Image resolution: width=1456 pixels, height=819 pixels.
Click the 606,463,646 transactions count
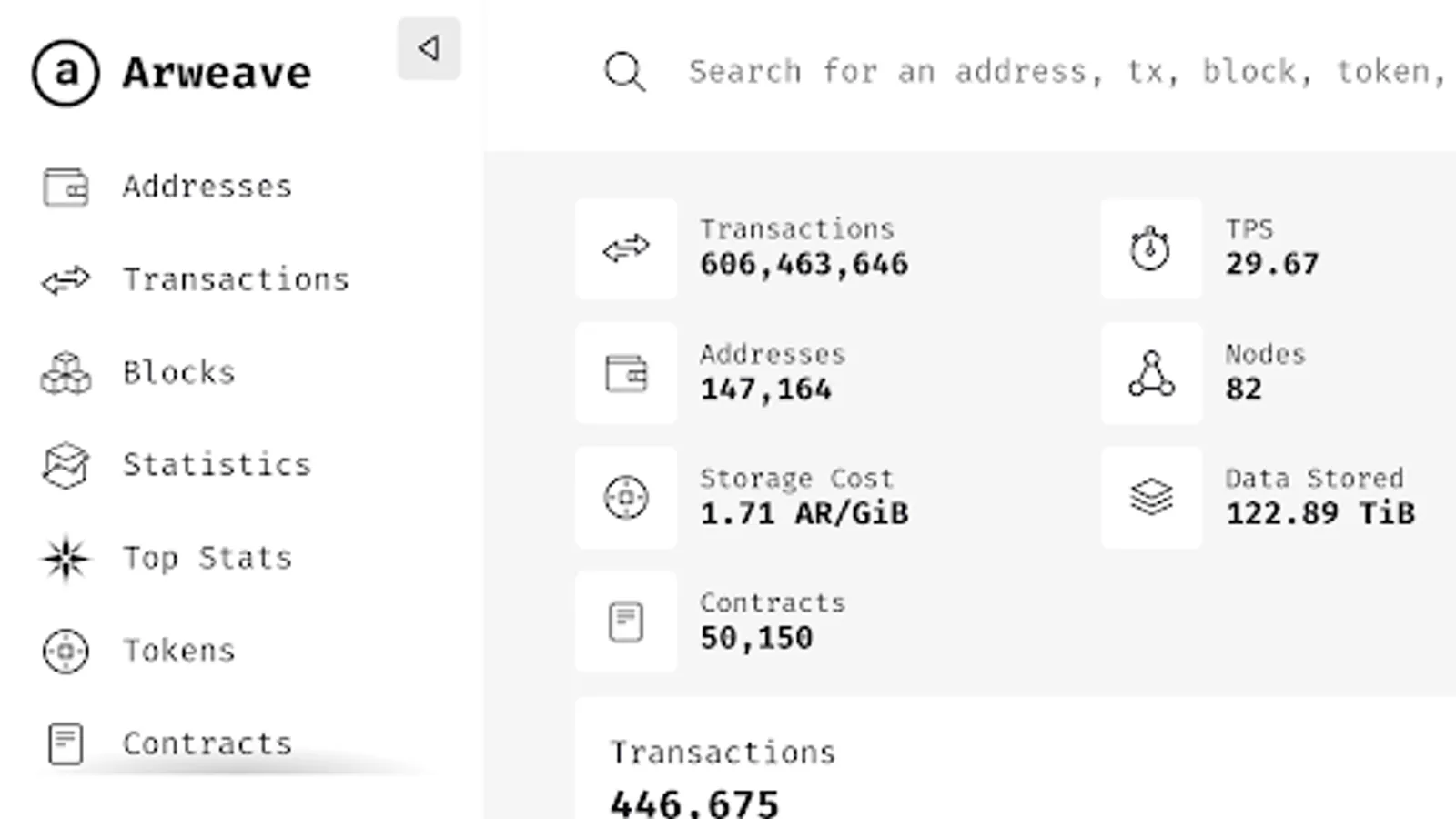pyautogui.click(x=804, y=265)
